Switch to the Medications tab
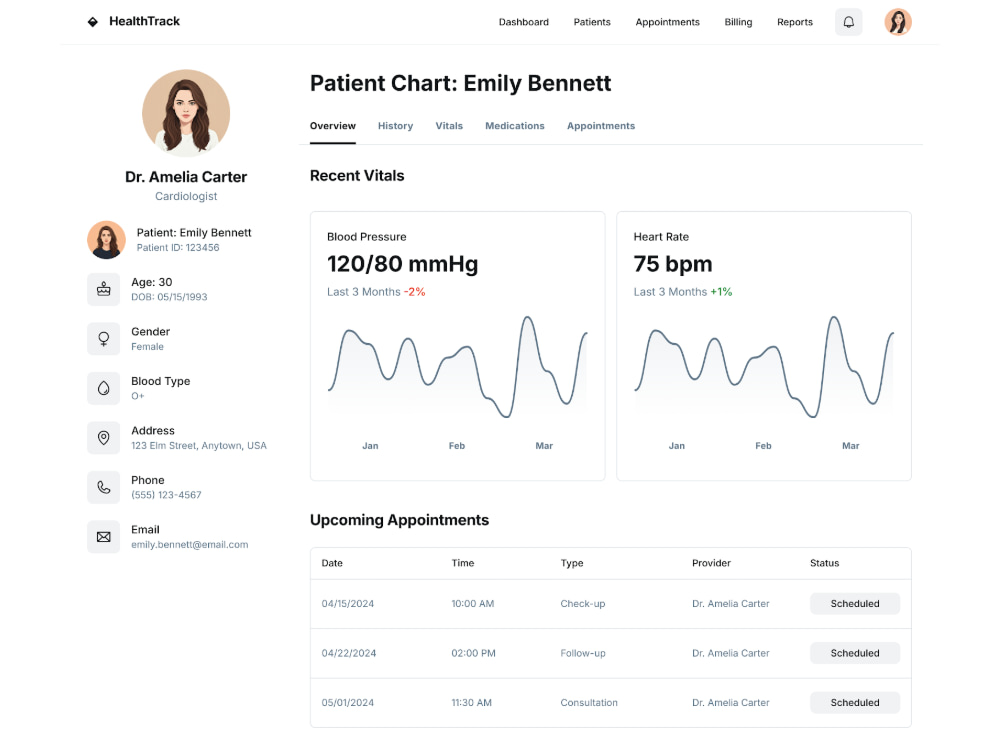The height and width of the screenshot is (750, 1000). (515, 126)
